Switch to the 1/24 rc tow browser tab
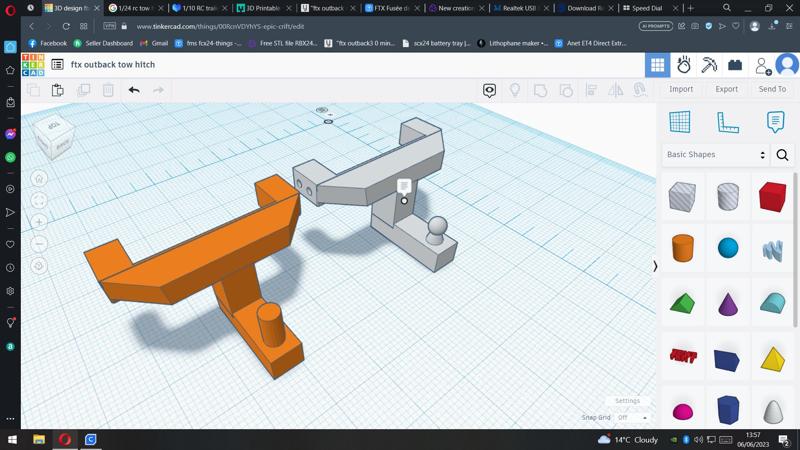Screen dimensions: 800x450 (x=136, y=8)
